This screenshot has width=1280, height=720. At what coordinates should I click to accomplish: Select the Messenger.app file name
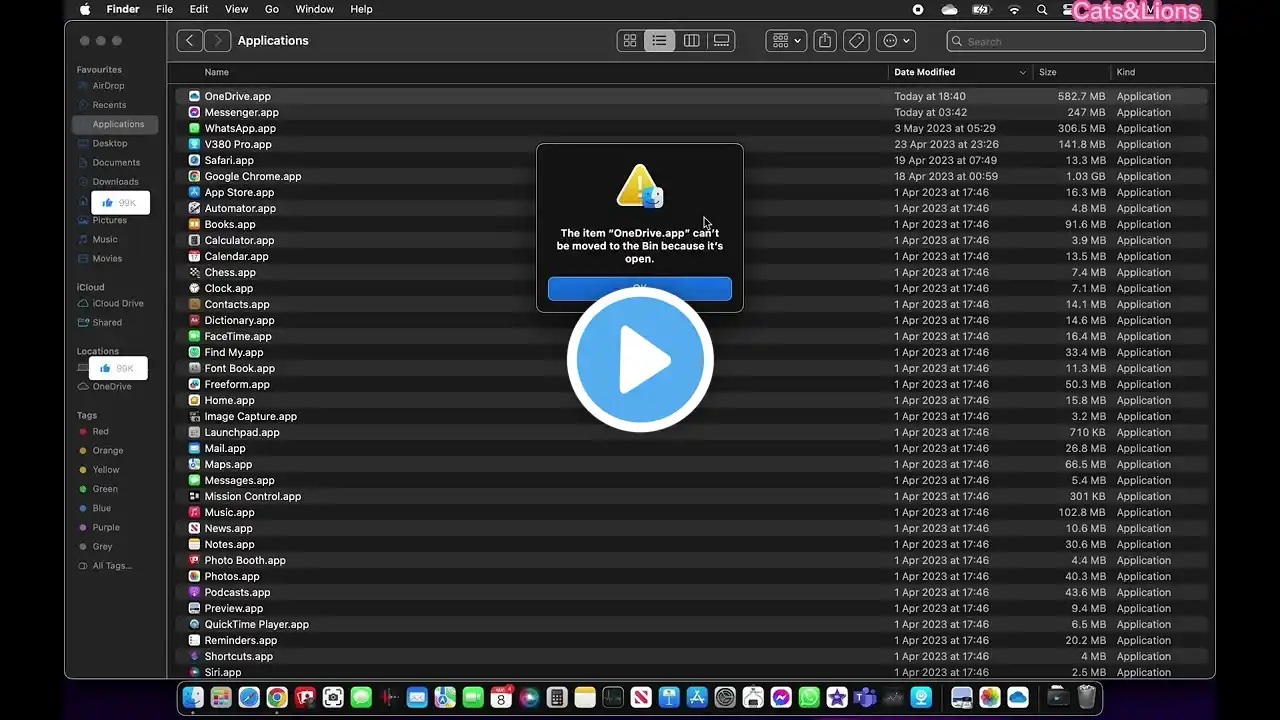242,112
